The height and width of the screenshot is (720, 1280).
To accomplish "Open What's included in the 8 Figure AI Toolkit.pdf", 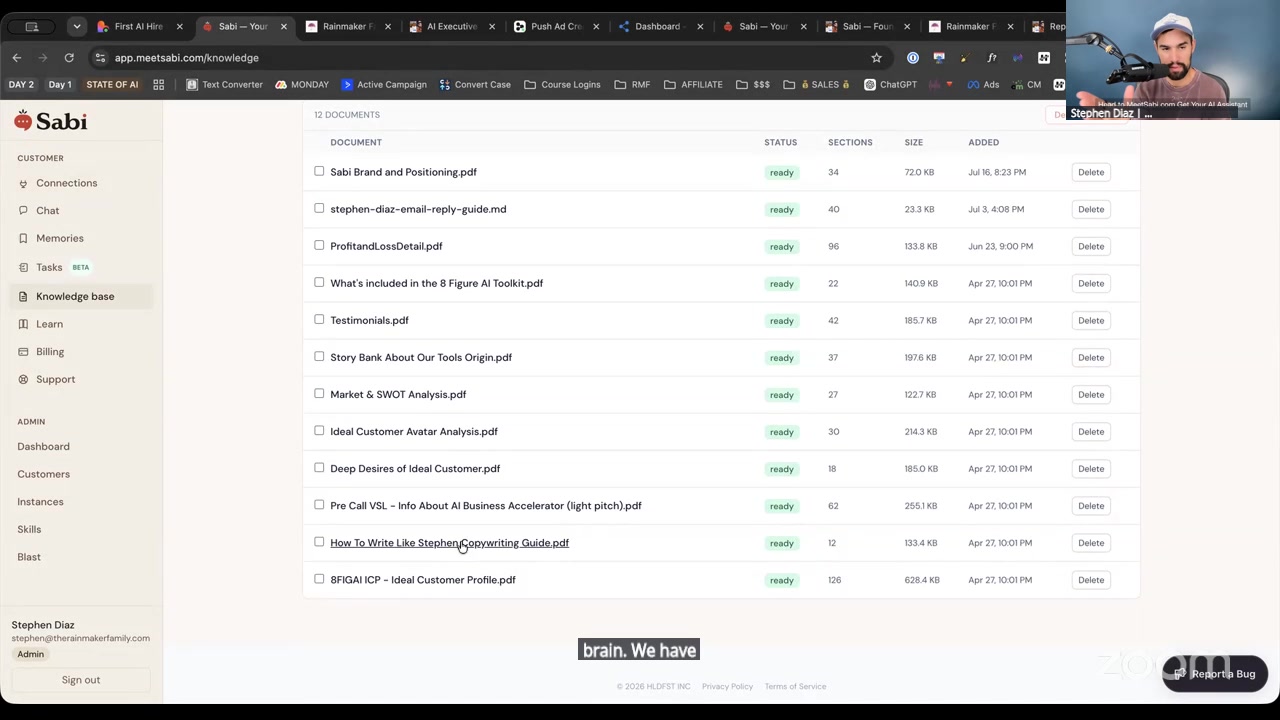I will pos(436,283).
